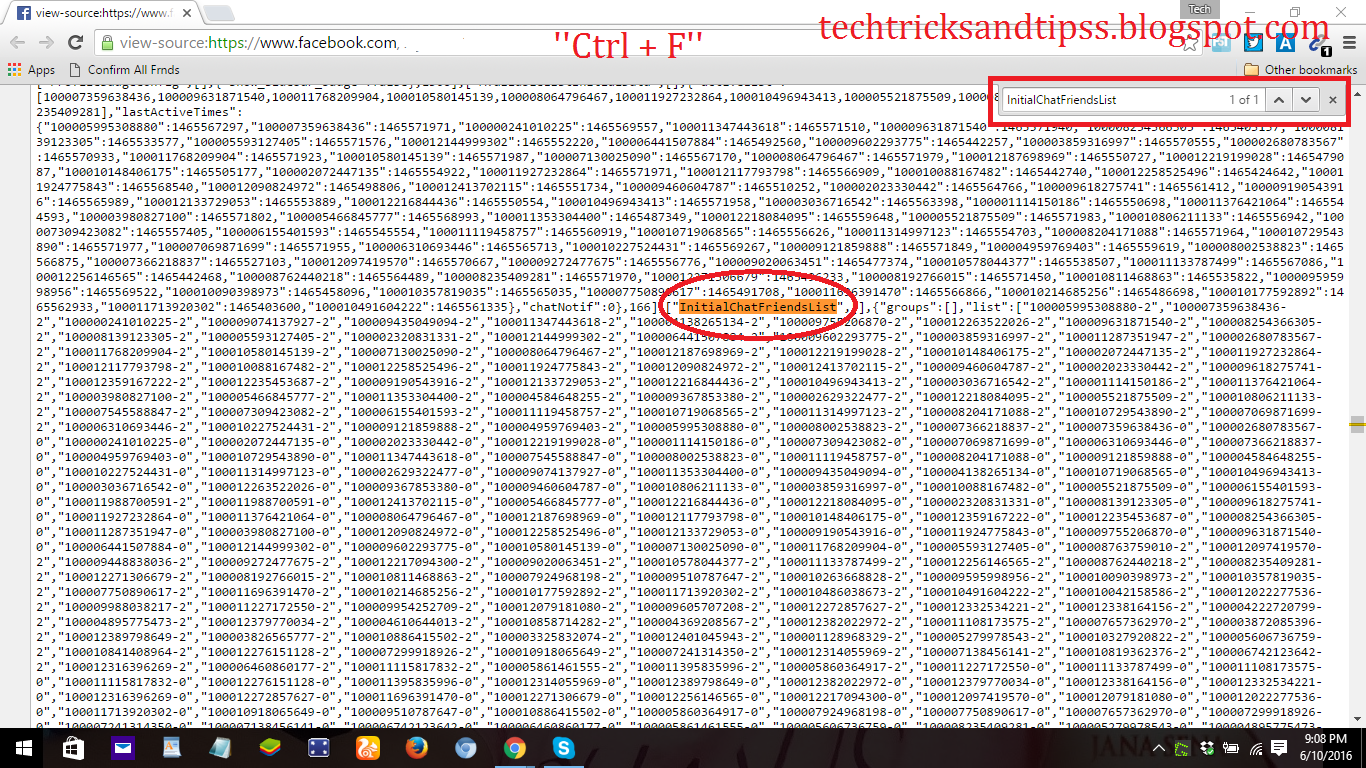Click the address bar URL
Viewport: 1366px width, 768px height.
pos(258,43)
